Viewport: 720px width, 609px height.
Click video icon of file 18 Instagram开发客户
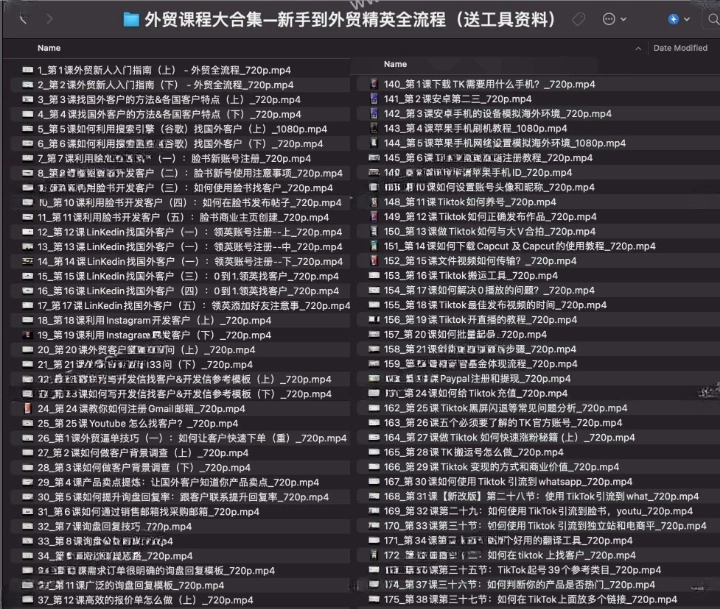pos(28,320)
